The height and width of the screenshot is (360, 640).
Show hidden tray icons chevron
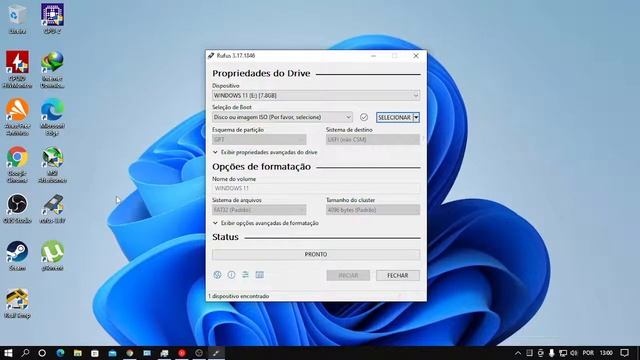point(518,353)
